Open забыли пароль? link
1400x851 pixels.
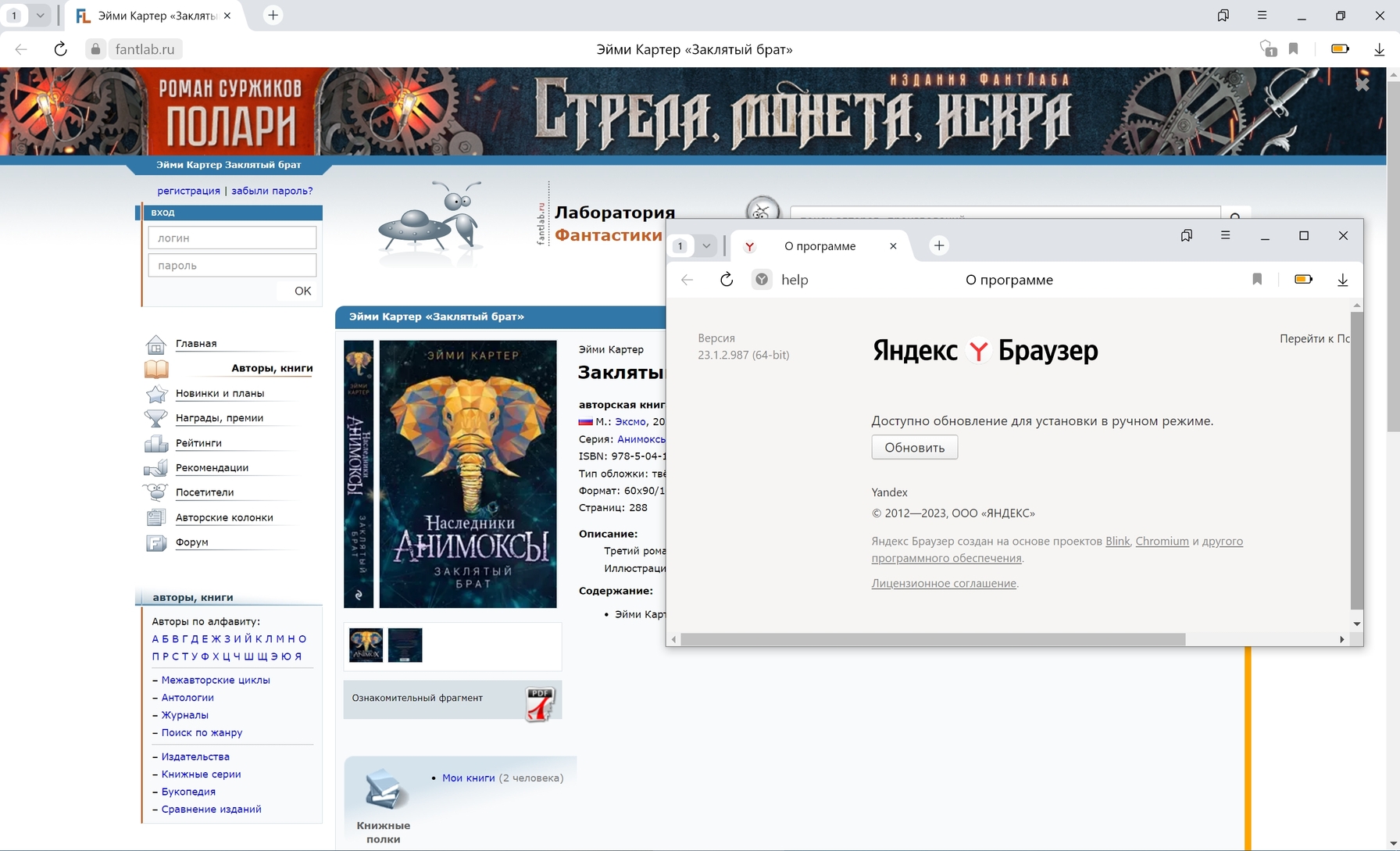[x=272, y=191]
